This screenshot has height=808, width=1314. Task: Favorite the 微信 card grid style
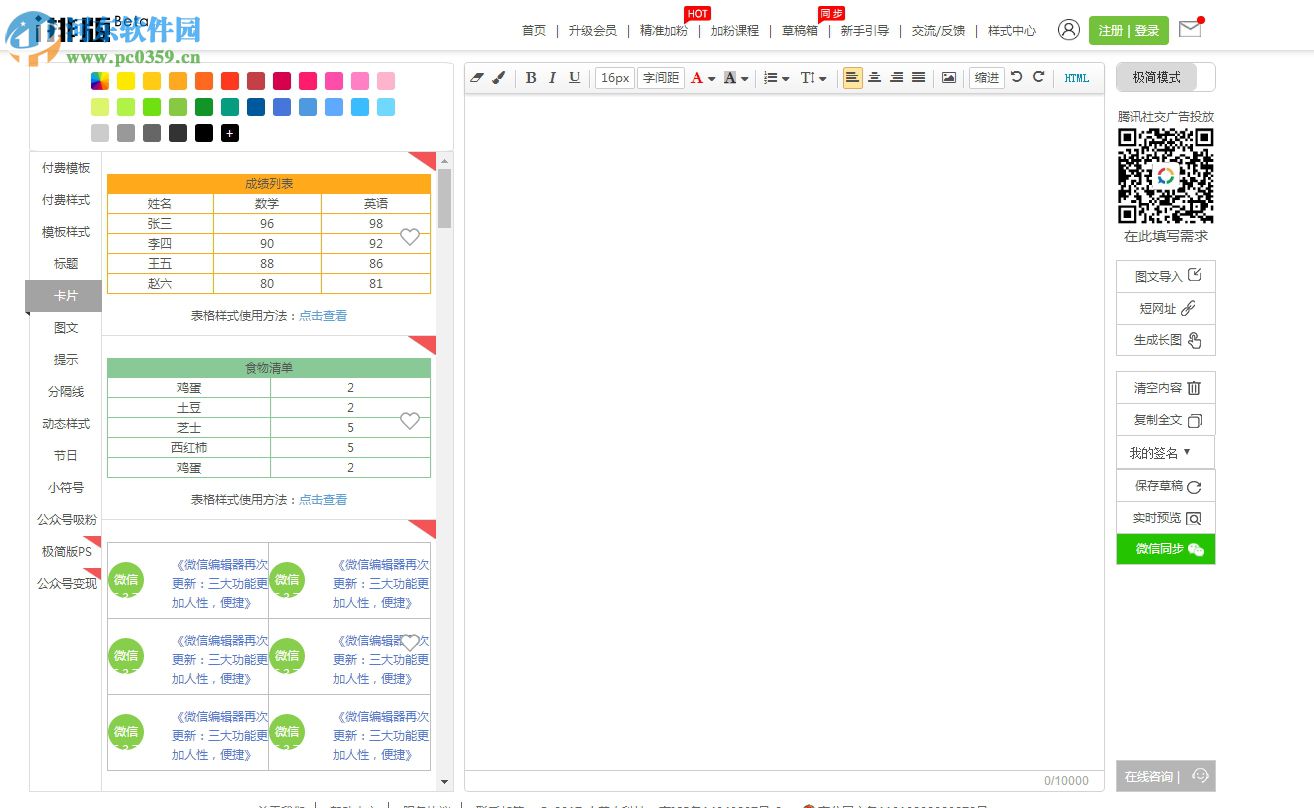click(410, 643)
